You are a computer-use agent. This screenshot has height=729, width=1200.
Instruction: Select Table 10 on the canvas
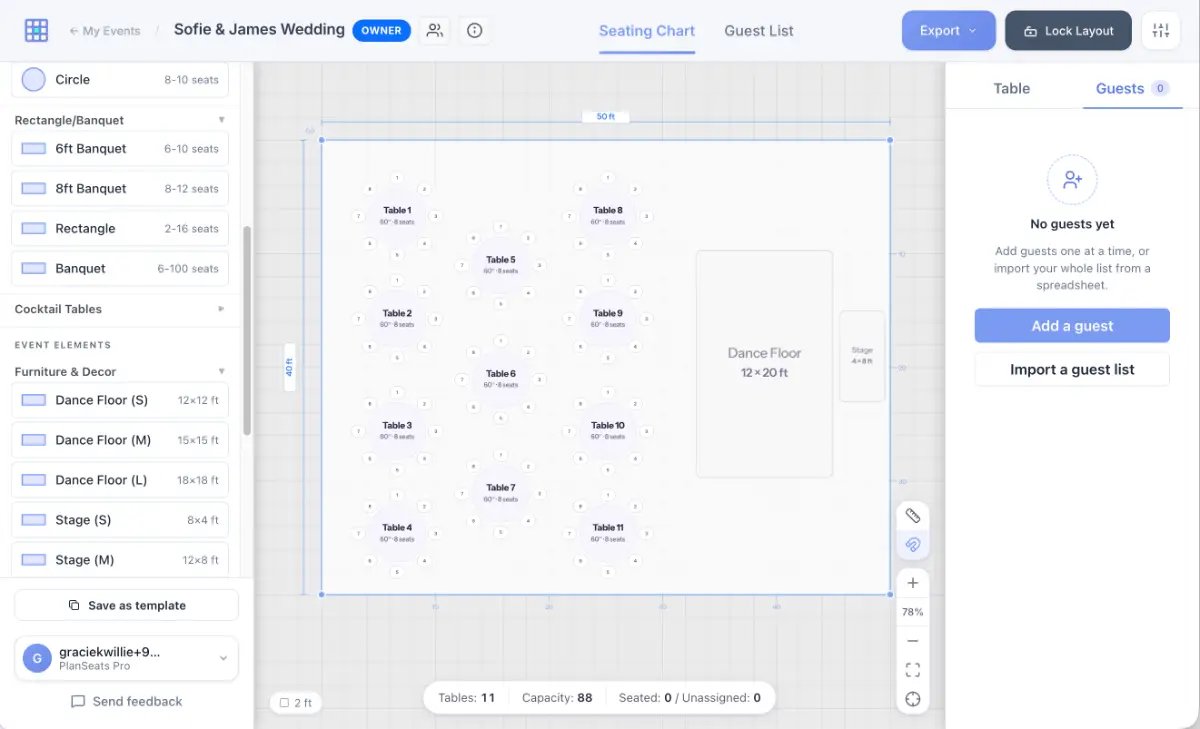click(608, 431)
